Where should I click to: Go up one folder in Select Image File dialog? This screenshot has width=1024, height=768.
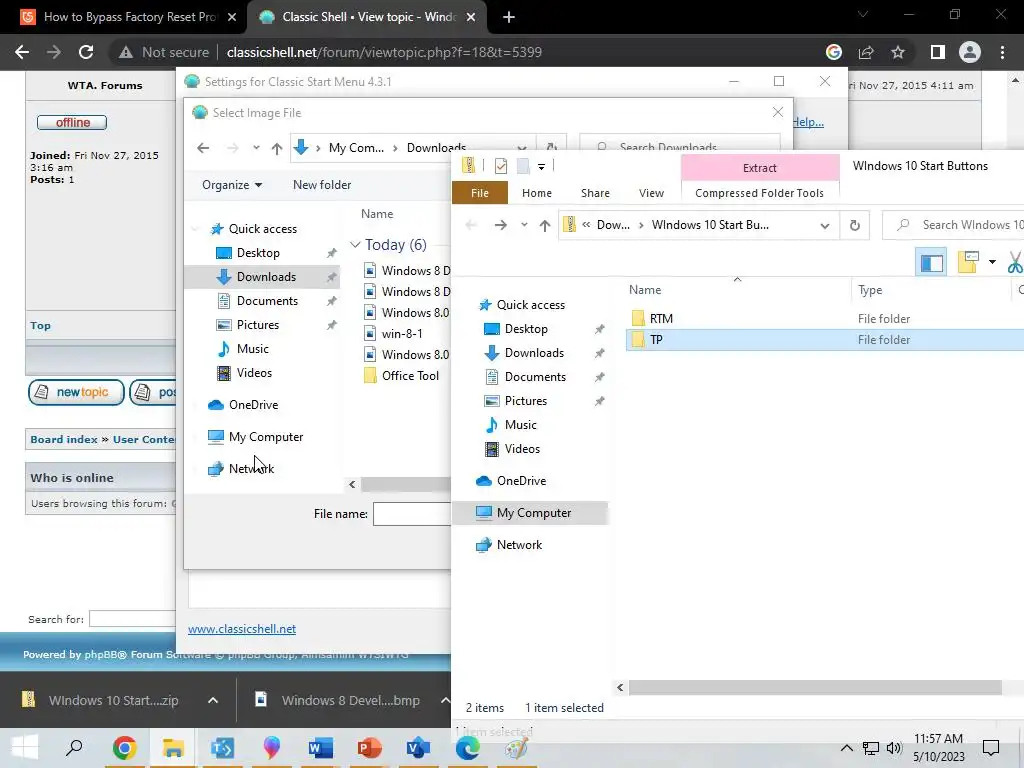point(277,148)
